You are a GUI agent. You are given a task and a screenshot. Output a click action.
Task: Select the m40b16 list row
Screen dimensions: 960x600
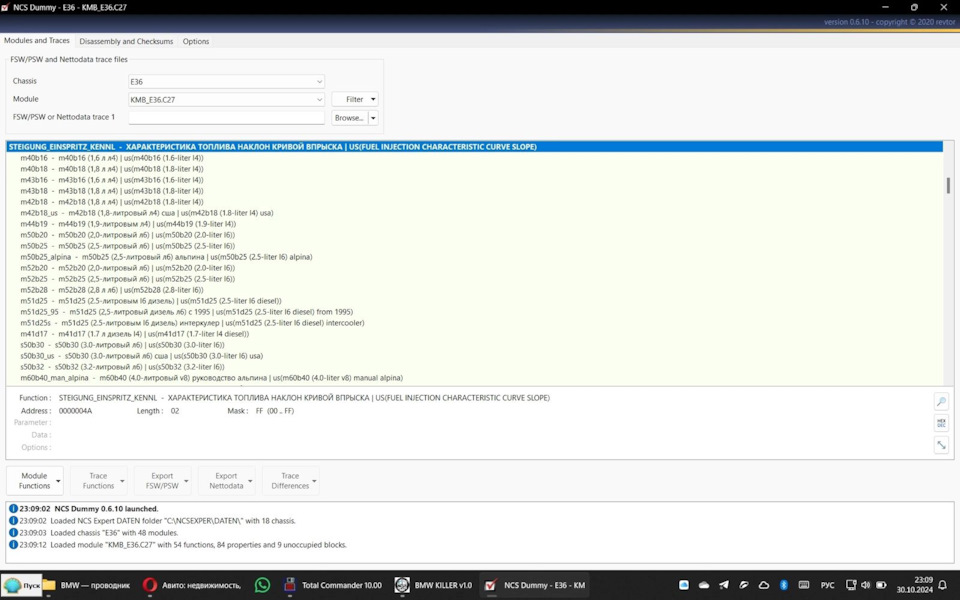[x=474, y=158]
